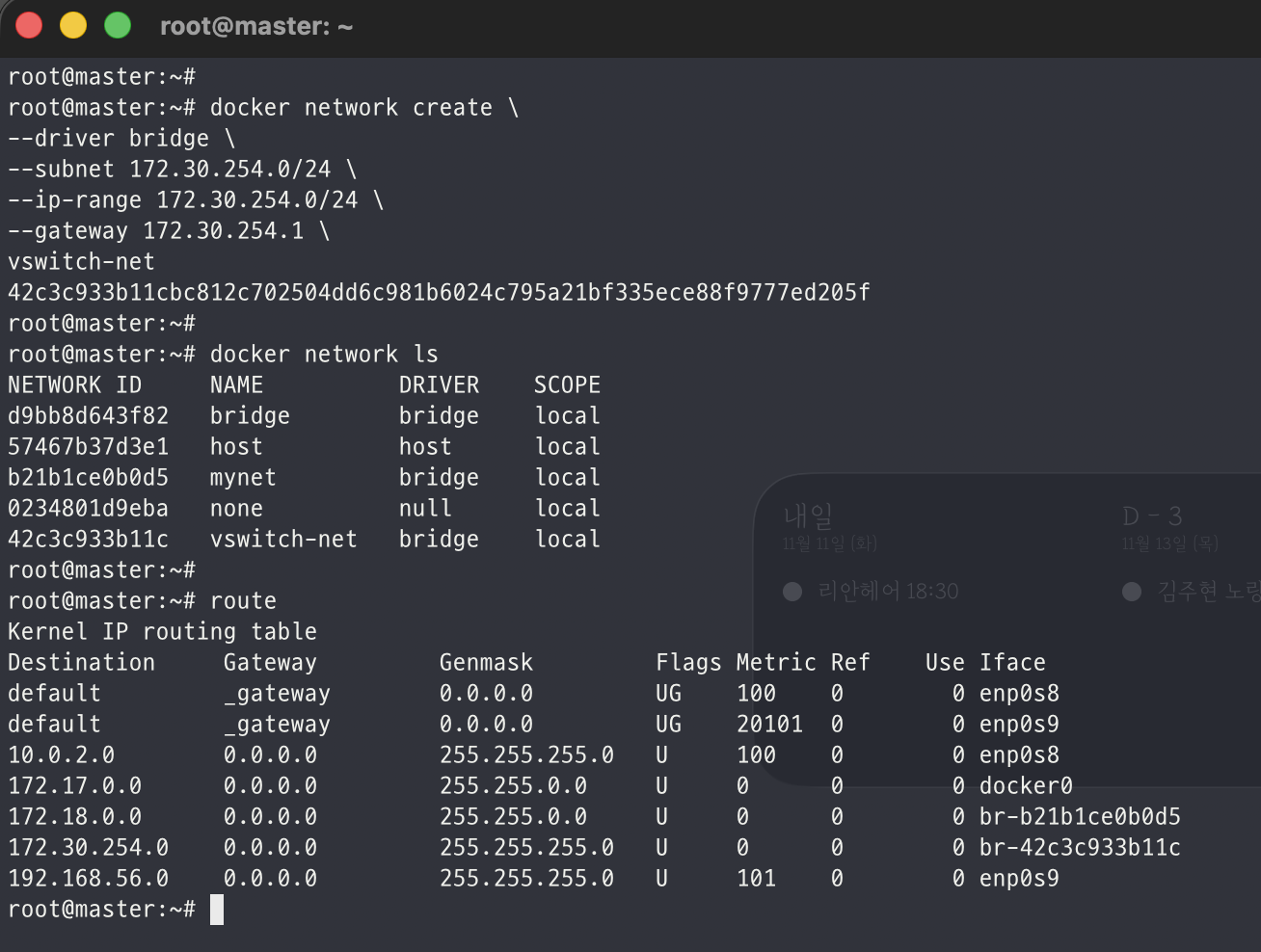This screenshot has width=1261, height=952.
Task: Click destination '172.18.0.0'
Action: 74,817
